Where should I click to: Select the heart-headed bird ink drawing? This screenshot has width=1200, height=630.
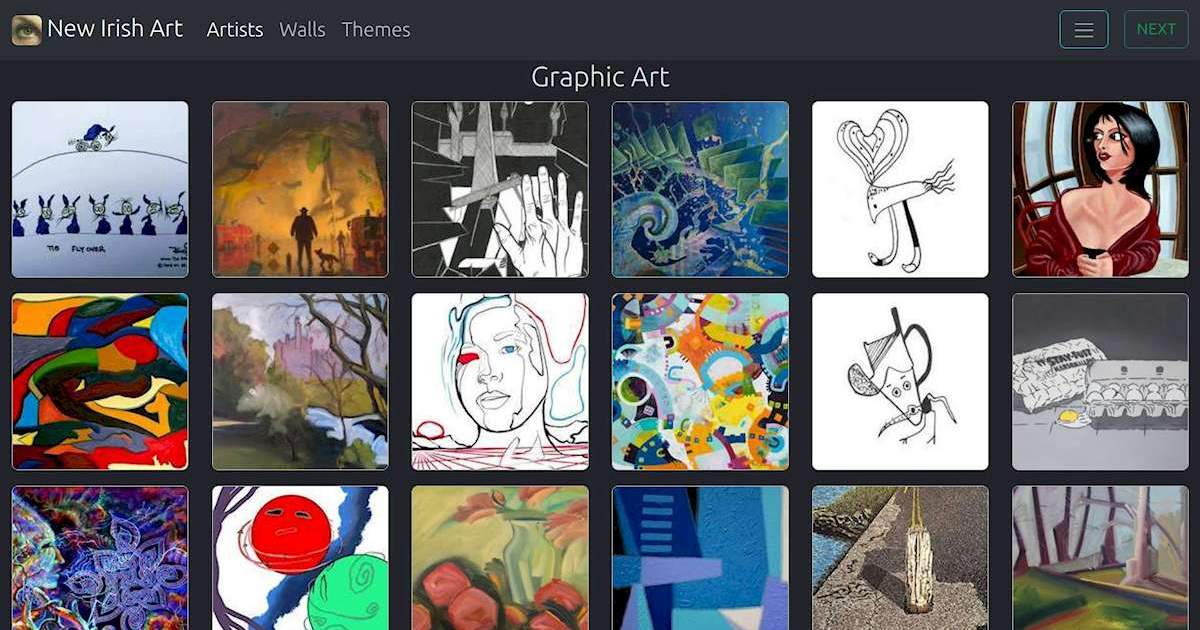tap(900, 188)
